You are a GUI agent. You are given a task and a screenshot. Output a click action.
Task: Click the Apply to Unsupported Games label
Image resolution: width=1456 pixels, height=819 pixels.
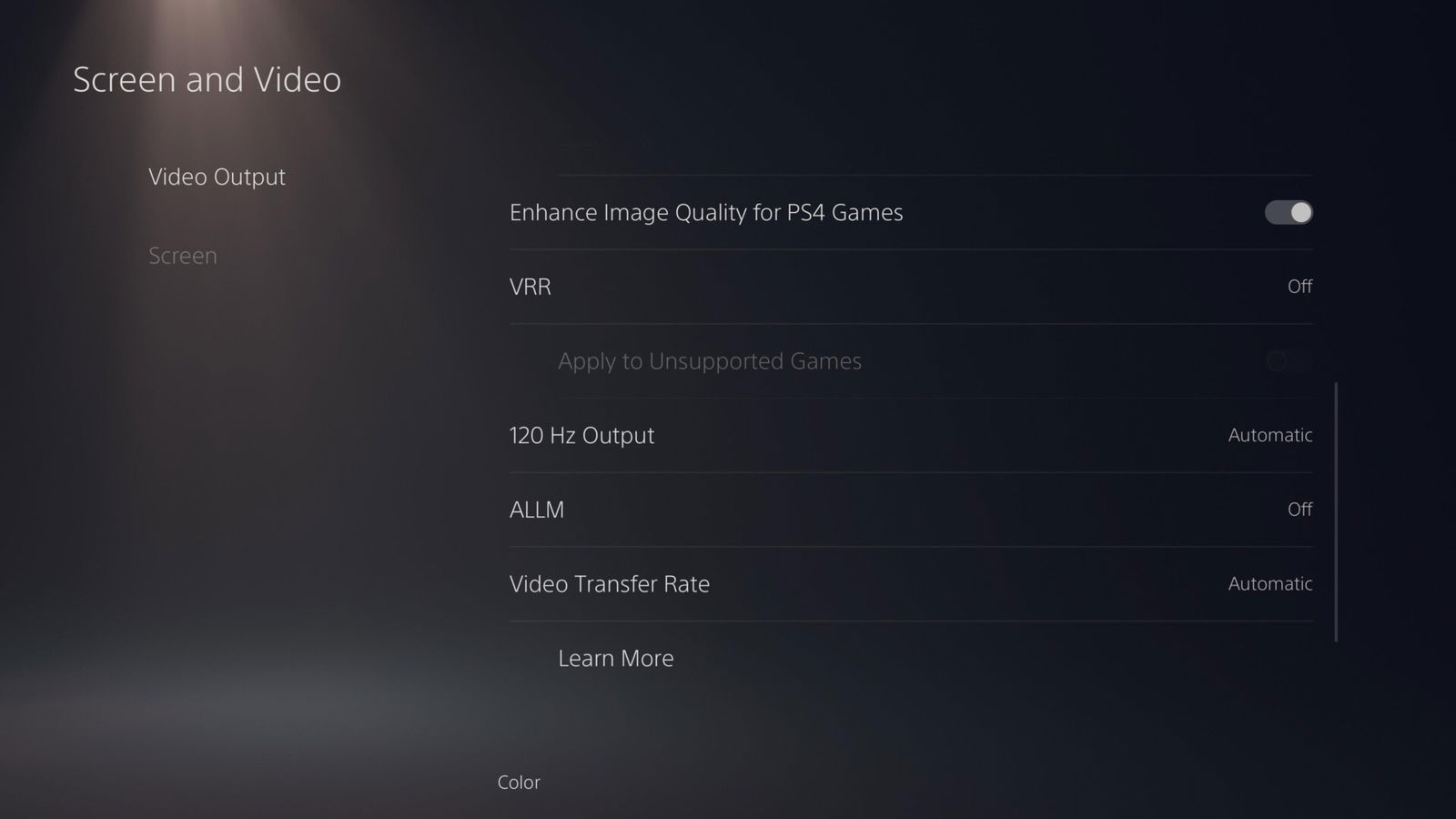710,361
